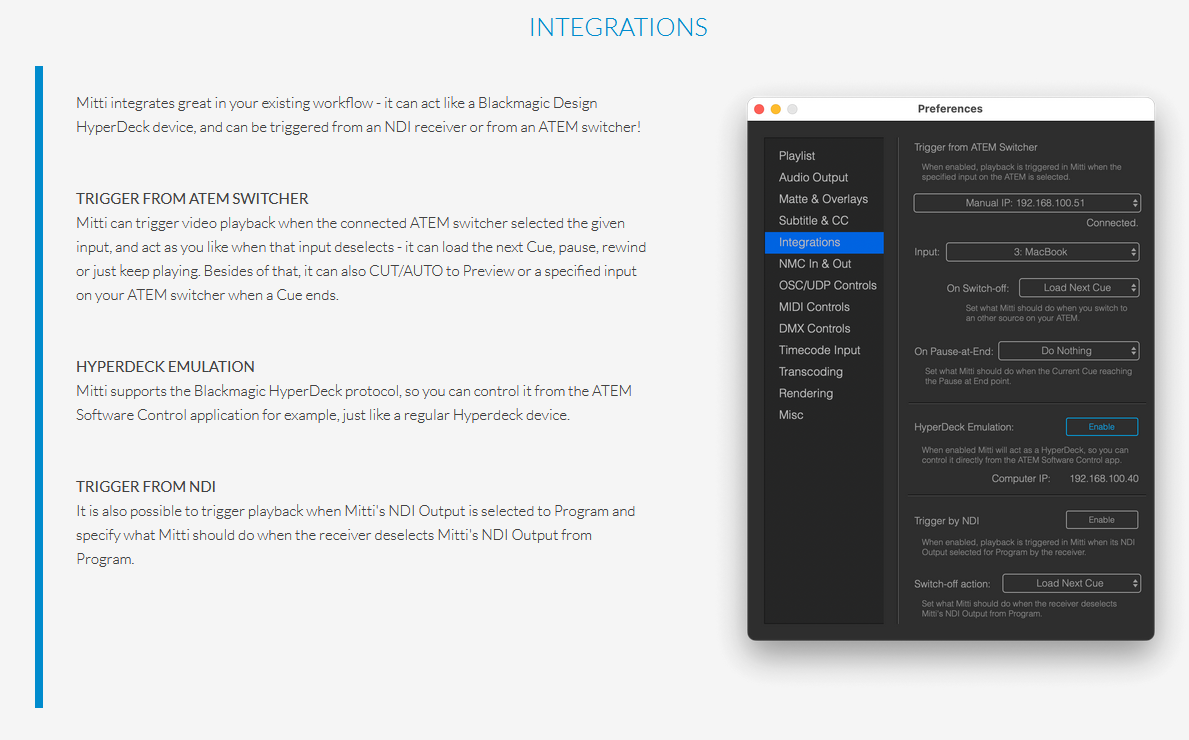Viewport: 1189px width, 740px height.
Task: Enable HyperDeck Emulation
Action: tap(1102, 427)
